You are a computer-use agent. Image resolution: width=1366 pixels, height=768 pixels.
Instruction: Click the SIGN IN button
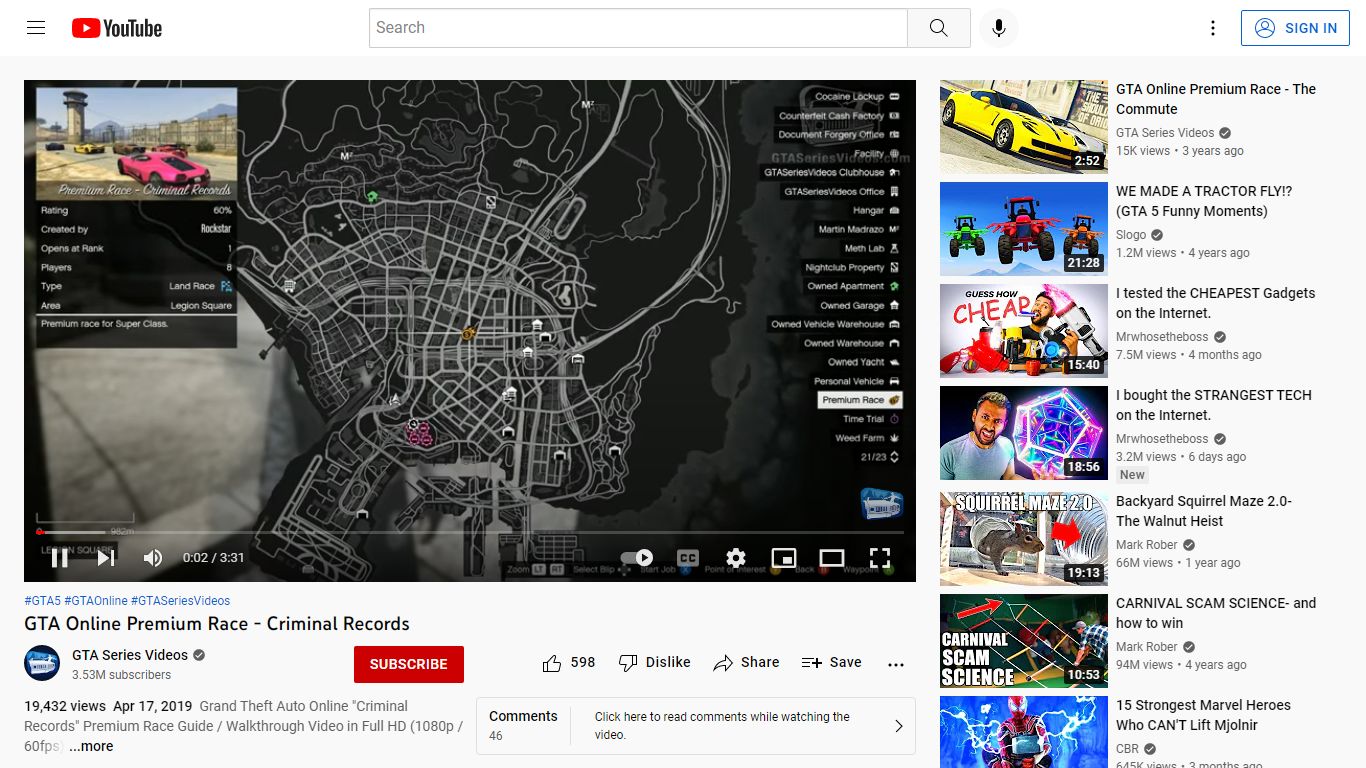pyautogui.click(x=1296, y=28)
